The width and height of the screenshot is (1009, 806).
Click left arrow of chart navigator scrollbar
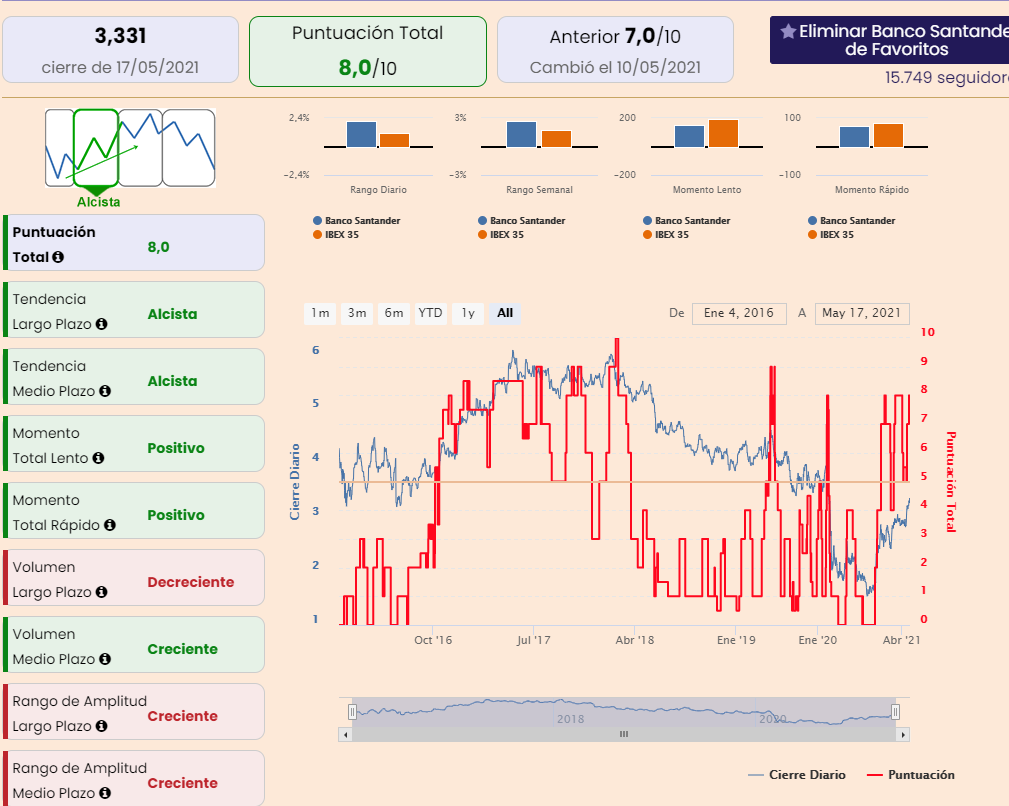(346, 735)
